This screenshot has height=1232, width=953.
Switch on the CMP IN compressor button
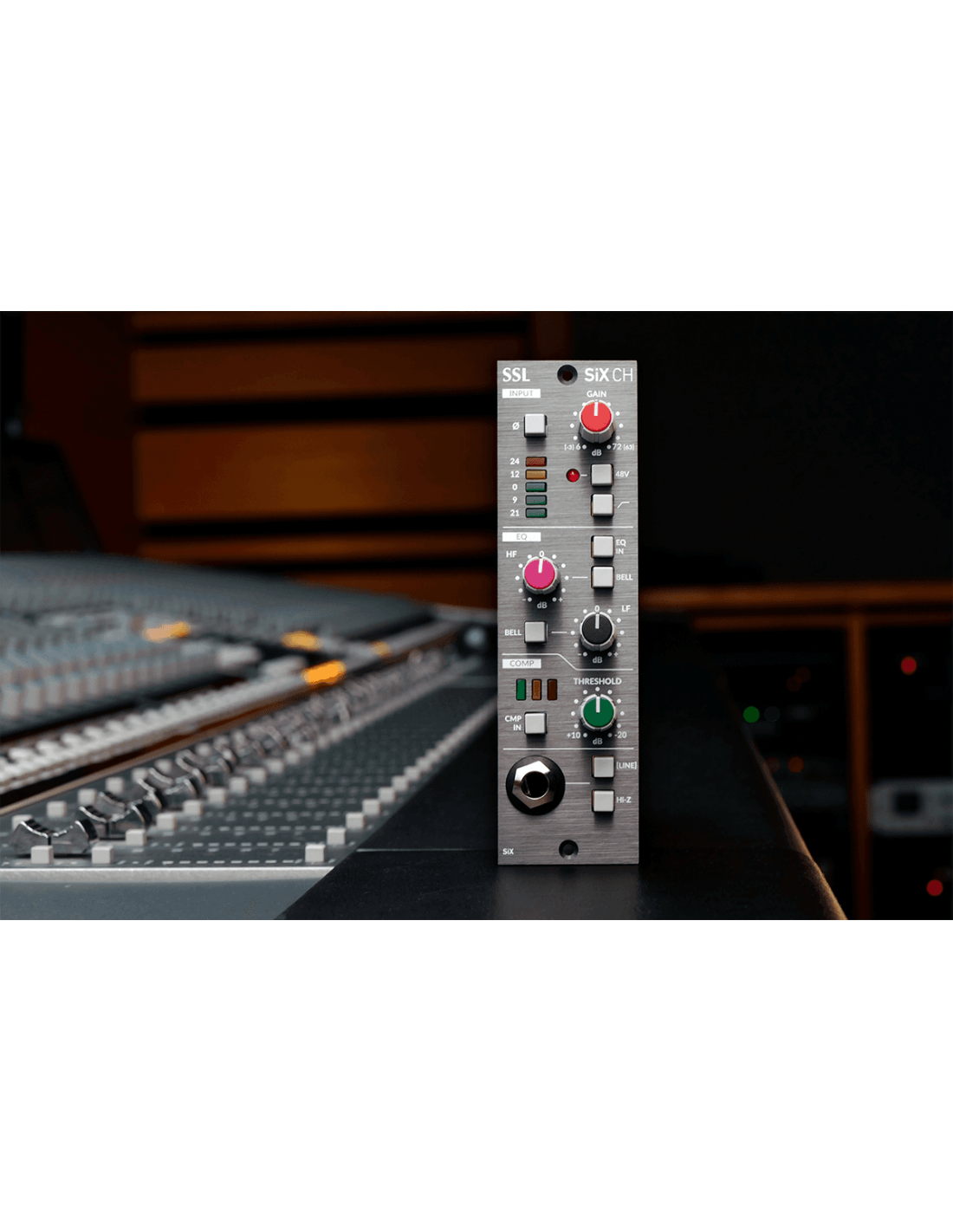[x=535, y=723]
